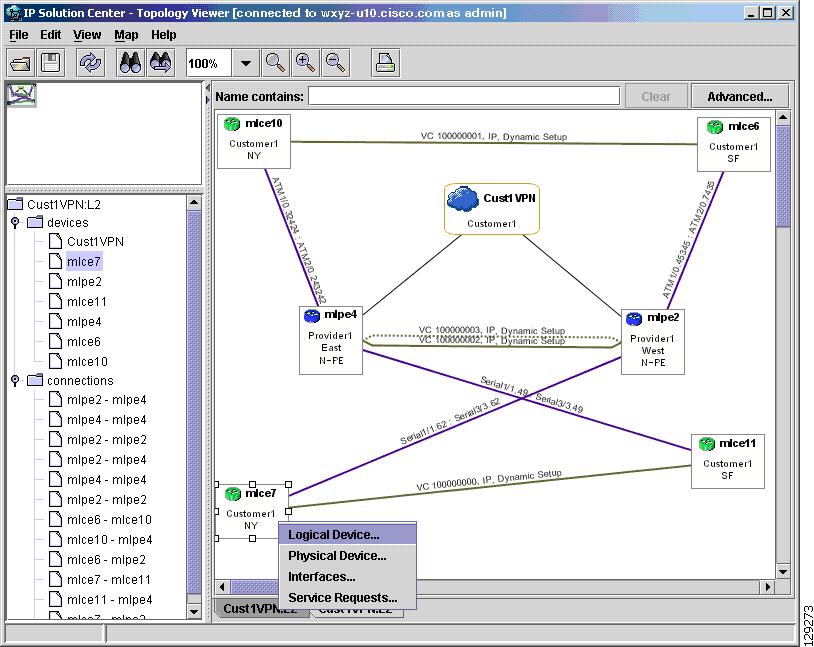814x647 pixels.
Task: Open the Help menu
Action: [164, 35]
